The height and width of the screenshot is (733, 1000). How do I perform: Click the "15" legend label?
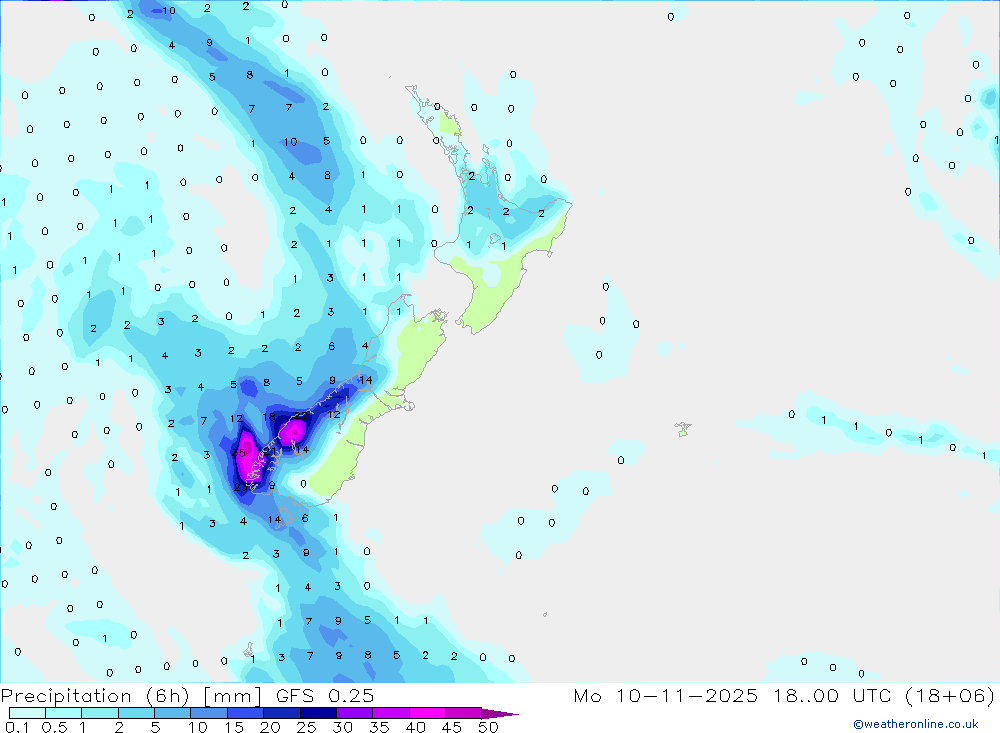233,727
